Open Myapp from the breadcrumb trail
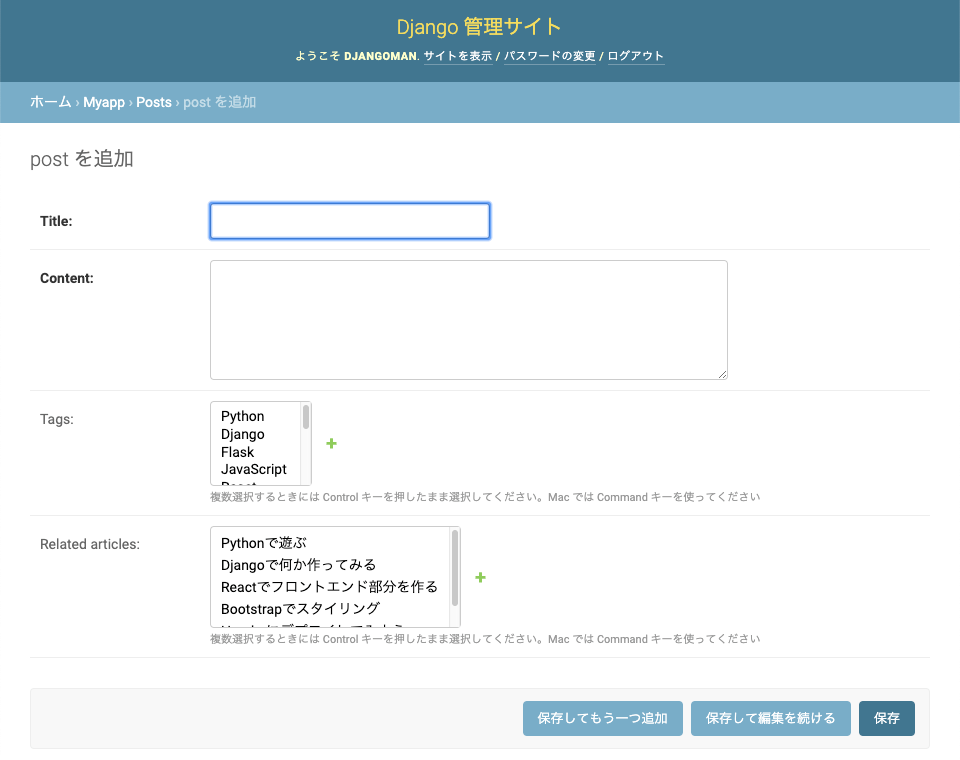 coord(103,101)
